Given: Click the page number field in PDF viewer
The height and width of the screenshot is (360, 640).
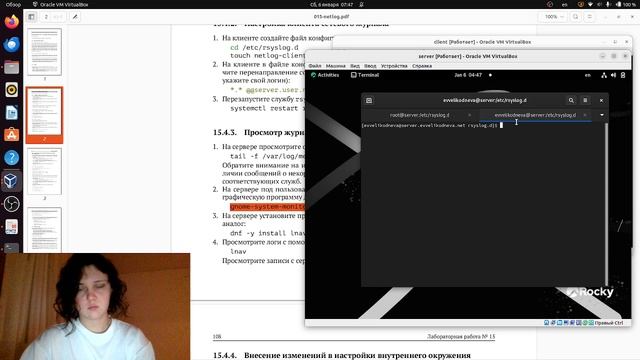Looking at the screenshot, I should pos(54,17).
